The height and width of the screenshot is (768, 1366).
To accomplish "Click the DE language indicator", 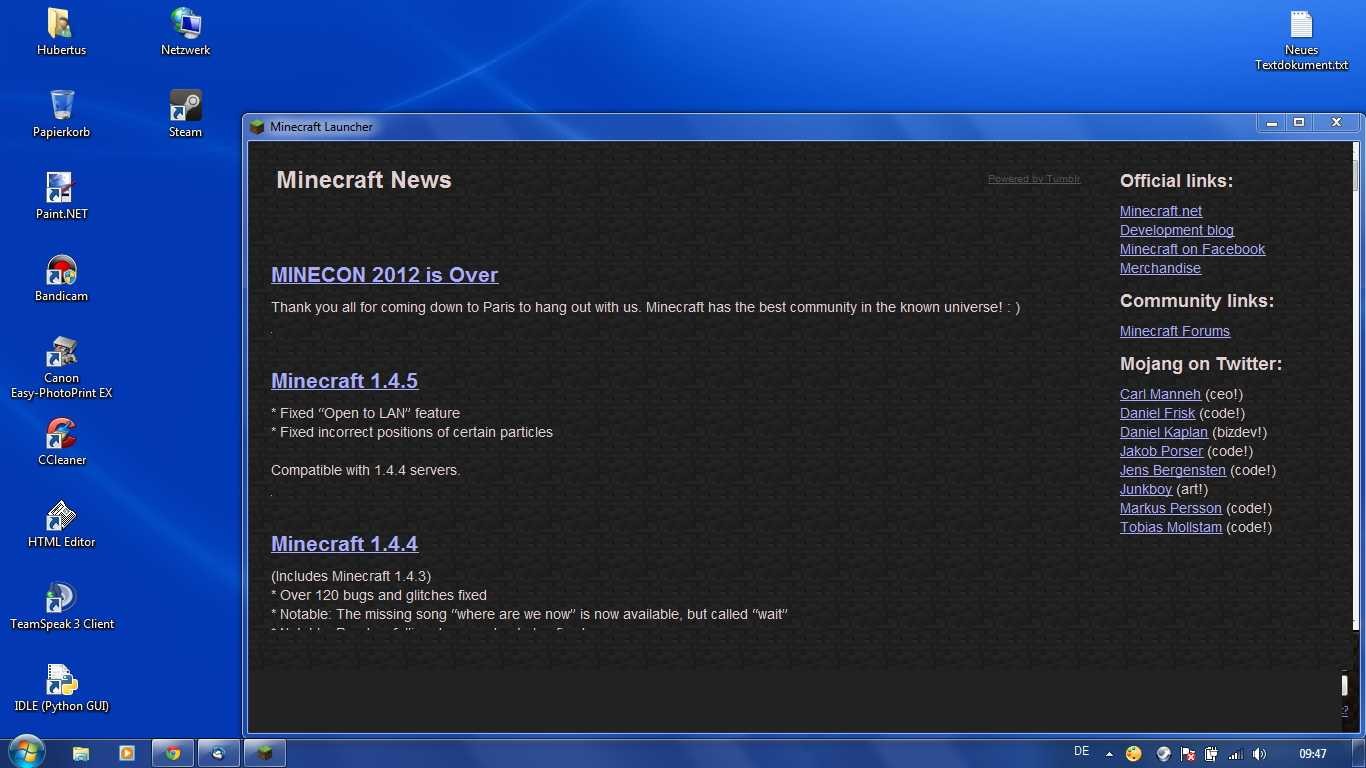I will pyautogui.click(x=1081, y=752).
